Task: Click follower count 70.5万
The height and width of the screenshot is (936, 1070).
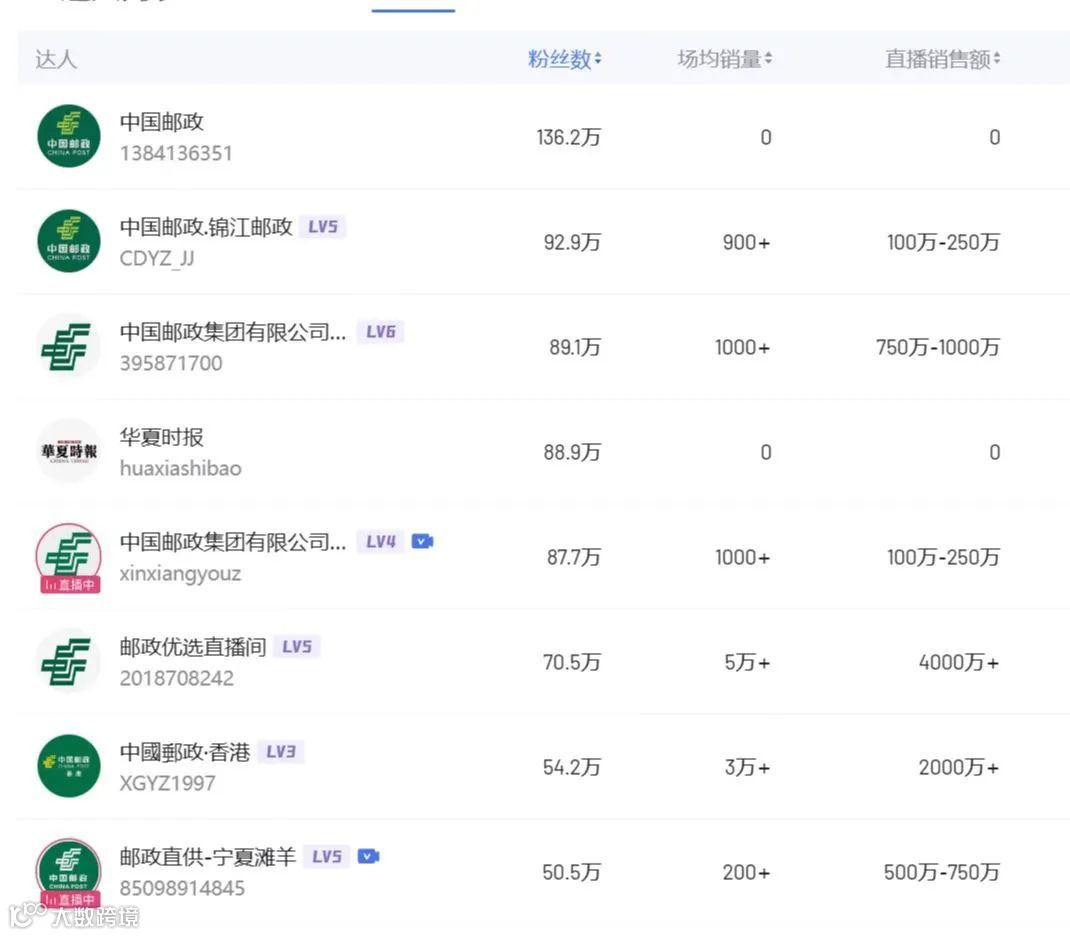Action: point(572,662)
